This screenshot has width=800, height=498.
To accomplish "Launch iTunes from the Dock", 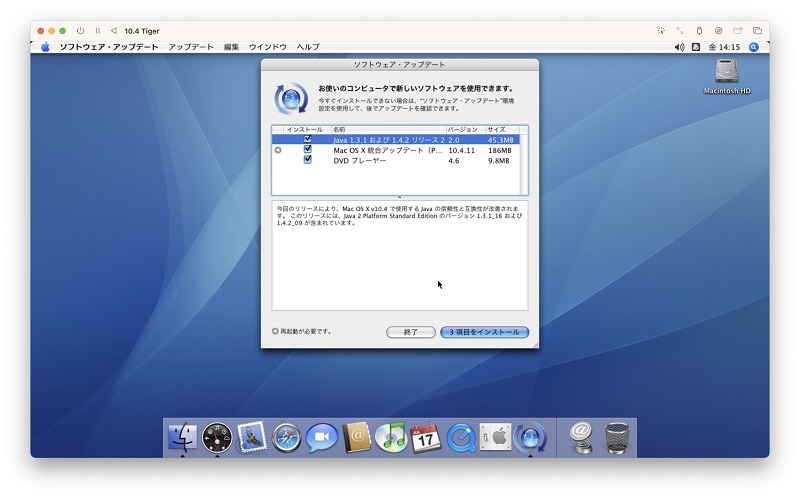I will click(391, 437).
